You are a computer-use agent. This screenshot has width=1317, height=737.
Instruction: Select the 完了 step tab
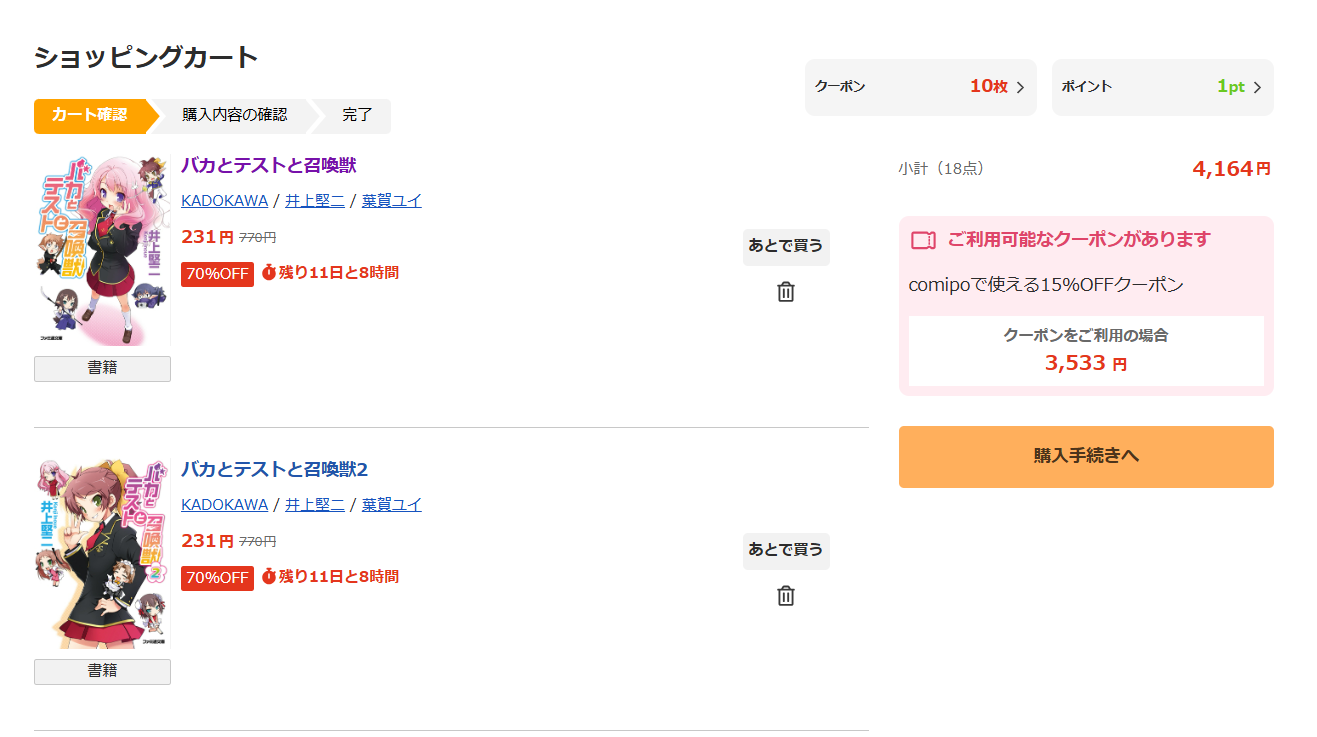pos(357,115)
